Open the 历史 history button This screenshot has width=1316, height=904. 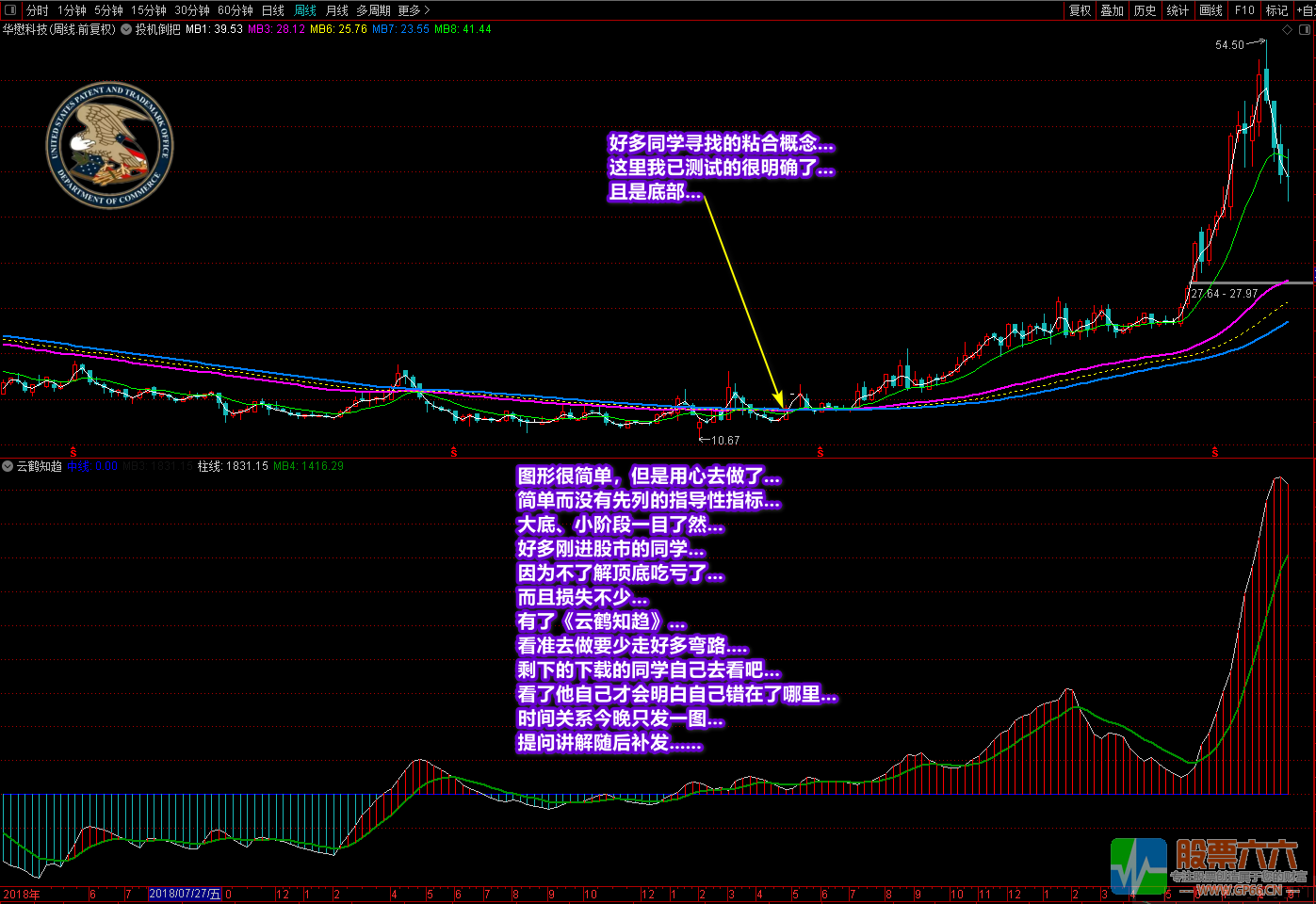click(1145, 10)
